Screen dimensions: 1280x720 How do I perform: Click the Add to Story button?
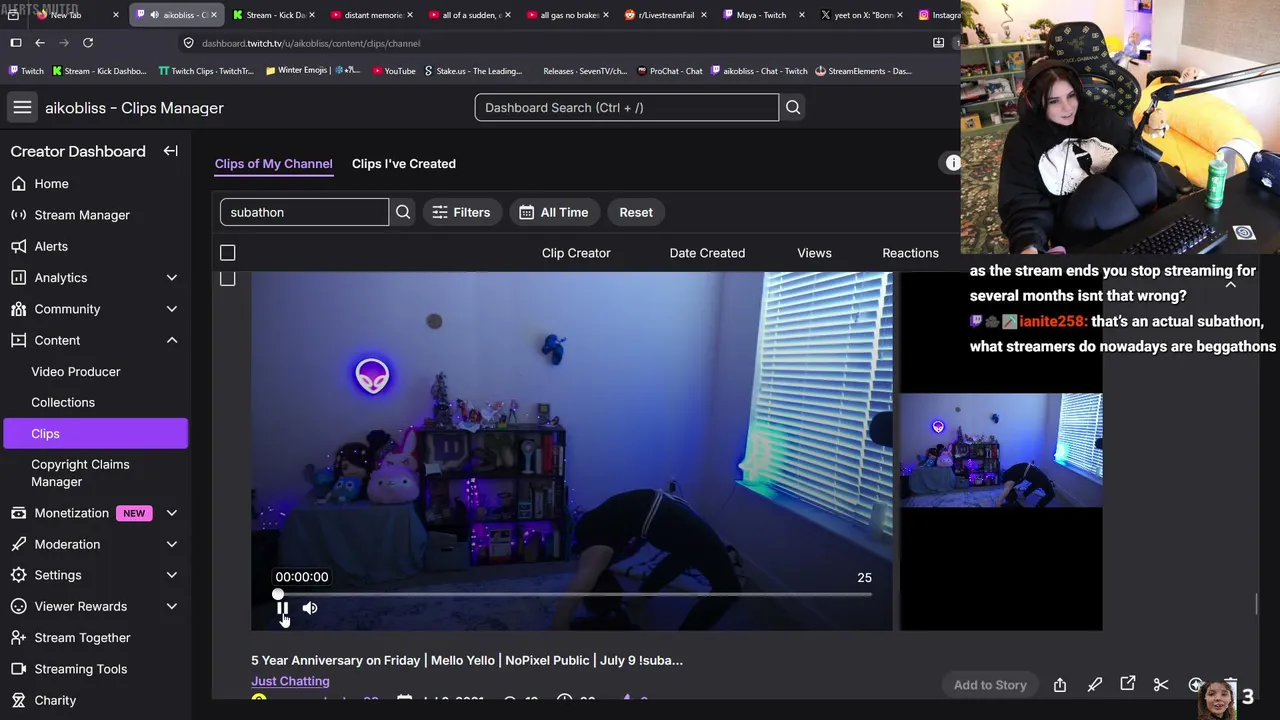[x=990, y=685]
